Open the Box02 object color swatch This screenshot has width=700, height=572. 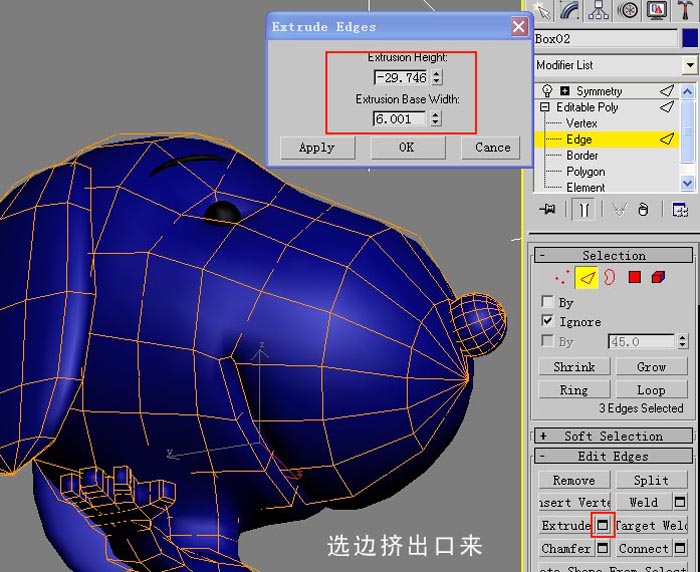click(x=690, y=38)
